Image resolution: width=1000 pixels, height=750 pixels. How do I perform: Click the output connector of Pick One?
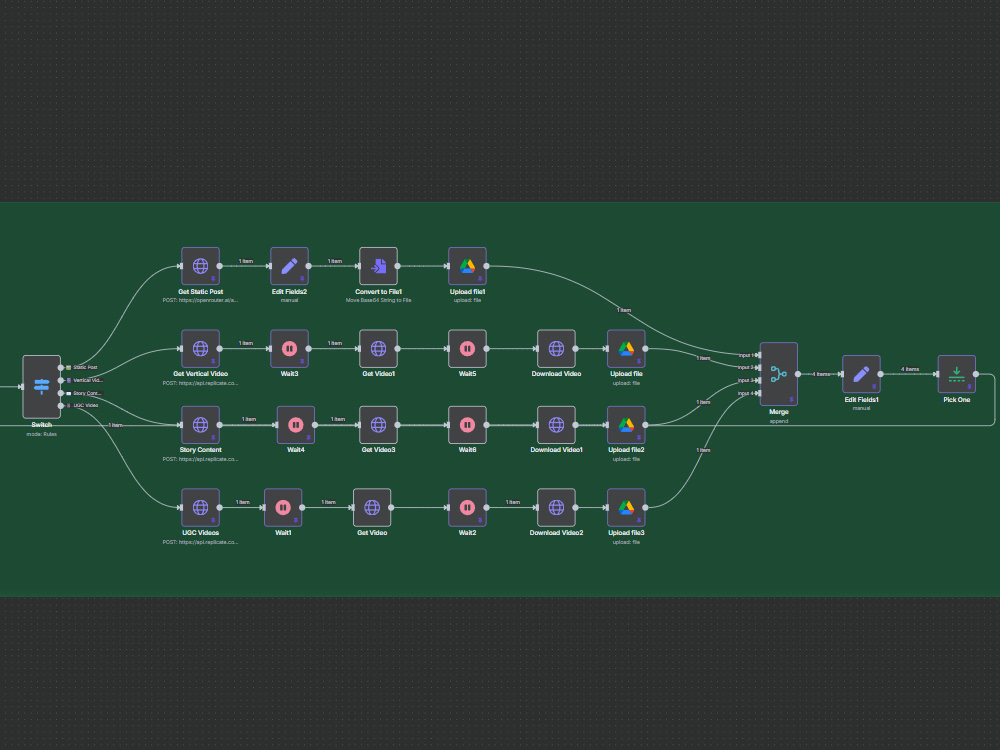pyautogui.click(x=976, y=374)
